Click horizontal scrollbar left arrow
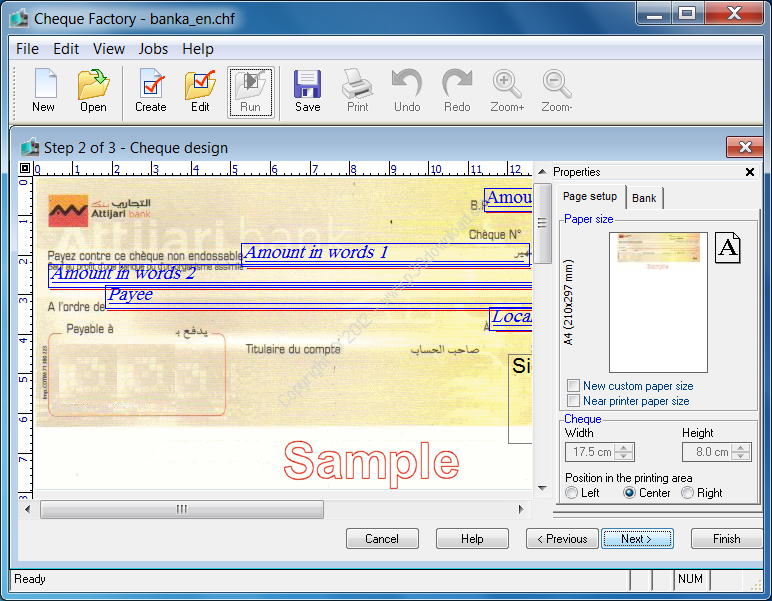The image size is (772, 601). coord(28,509)
